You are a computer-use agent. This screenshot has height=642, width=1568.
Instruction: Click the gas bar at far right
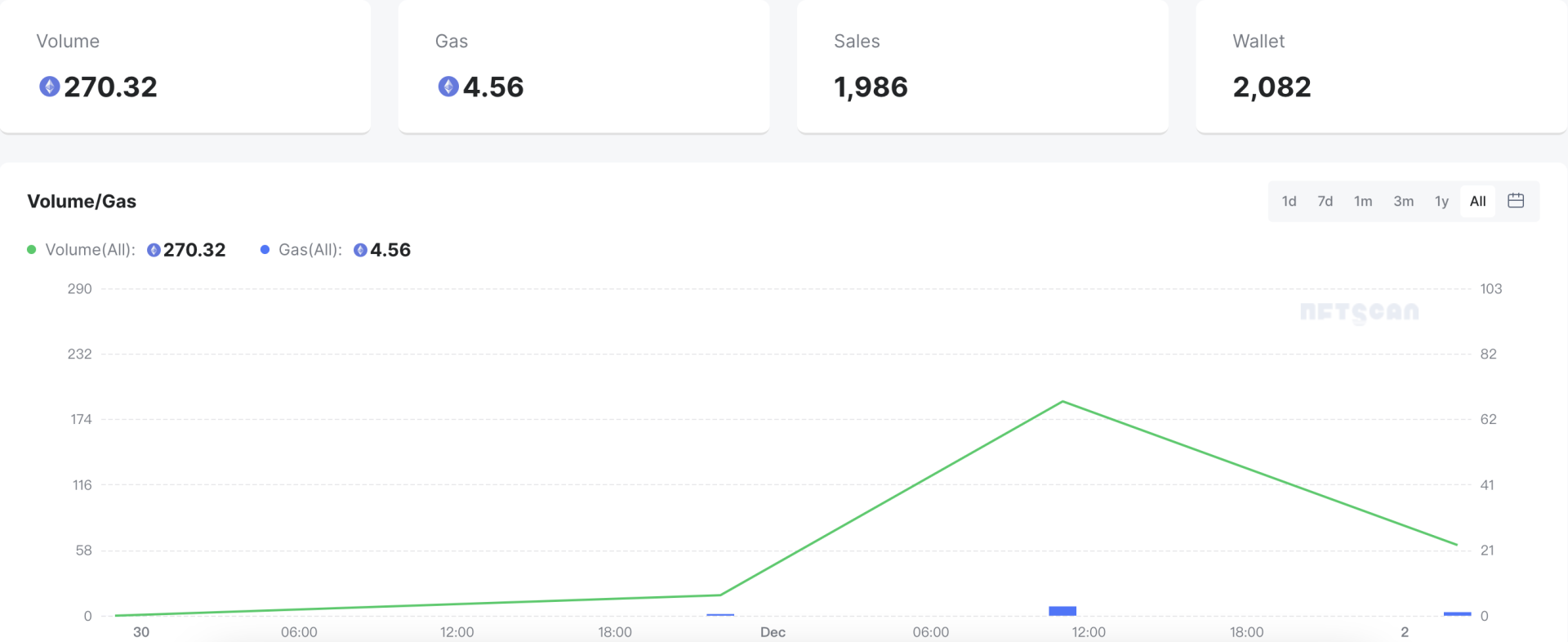pyautogui.click(x=1457, y=613)
